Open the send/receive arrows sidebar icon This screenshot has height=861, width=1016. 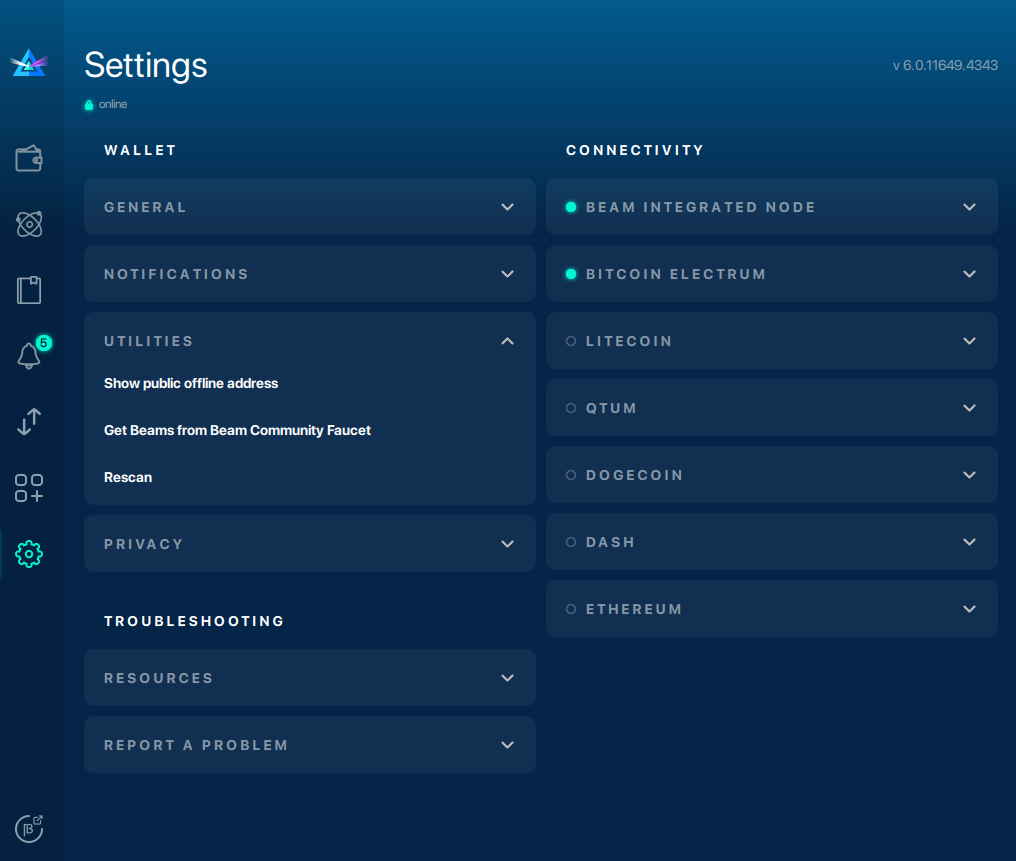[29, 422]
